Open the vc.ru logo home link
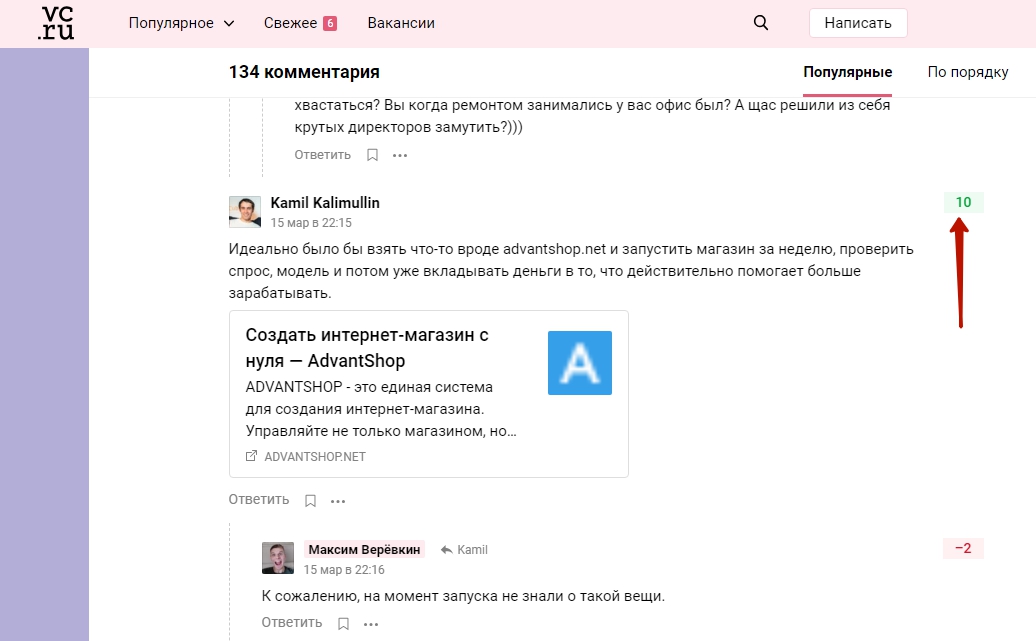 coord(56,23)
